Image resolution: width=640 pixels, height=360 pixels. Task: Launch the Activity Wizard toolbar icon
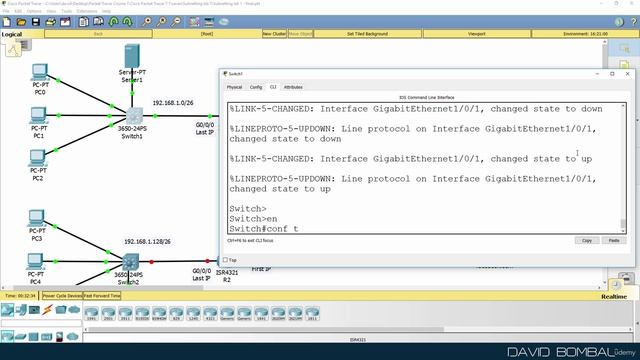click(65, 22)
